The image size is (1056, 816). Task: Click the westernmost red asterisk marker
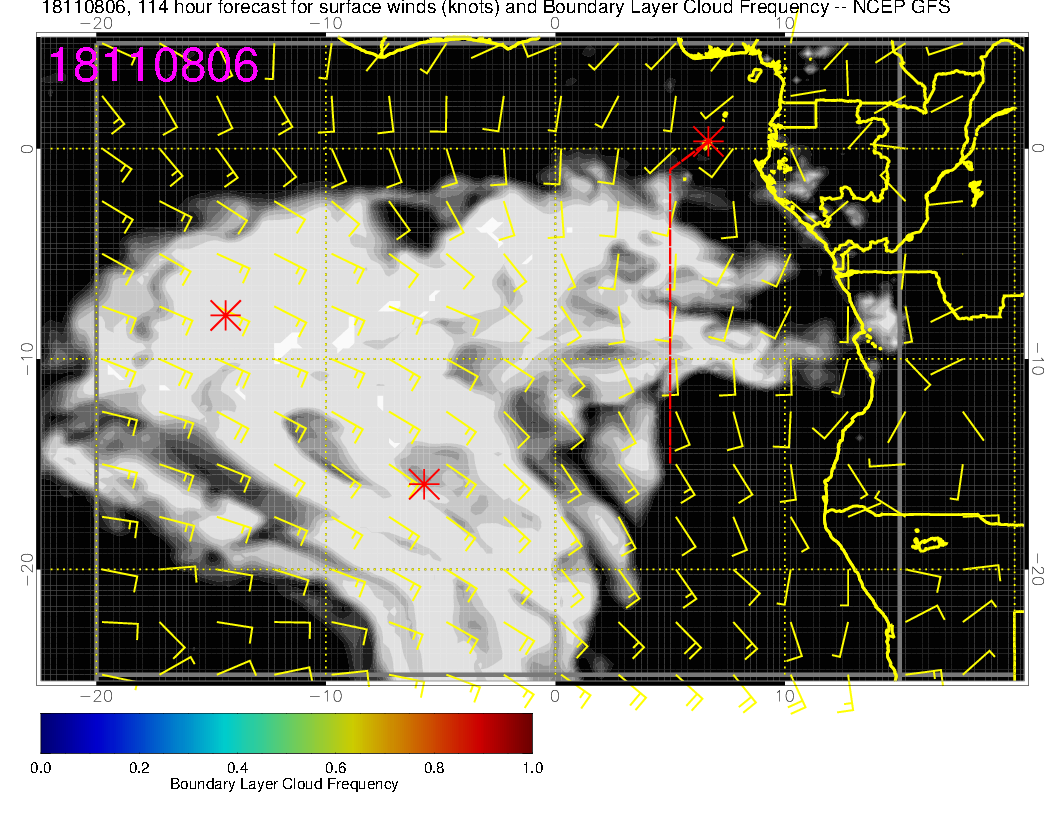click(225, 314)
